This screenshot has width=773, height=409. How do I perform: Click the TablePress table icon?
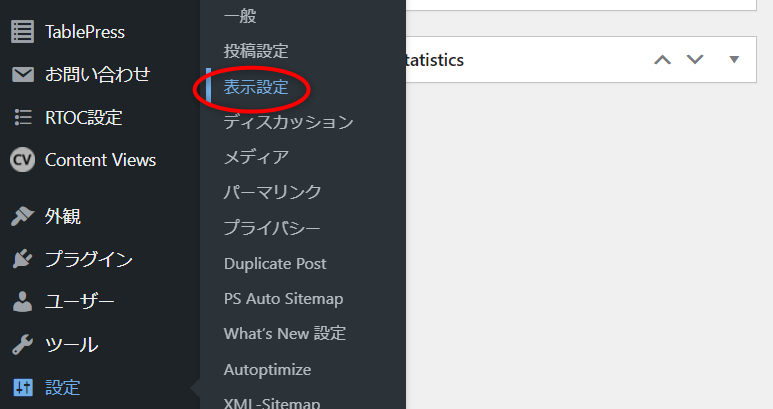[x=23, y=32]
